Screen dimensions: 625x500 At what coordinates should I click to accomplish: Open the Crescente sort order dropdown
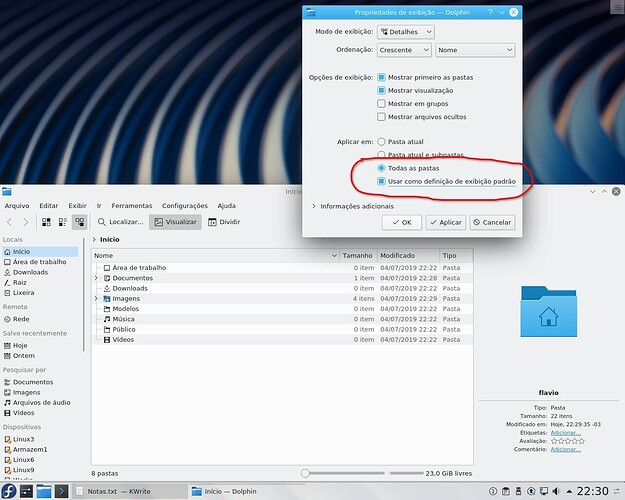tap(404, 50)
